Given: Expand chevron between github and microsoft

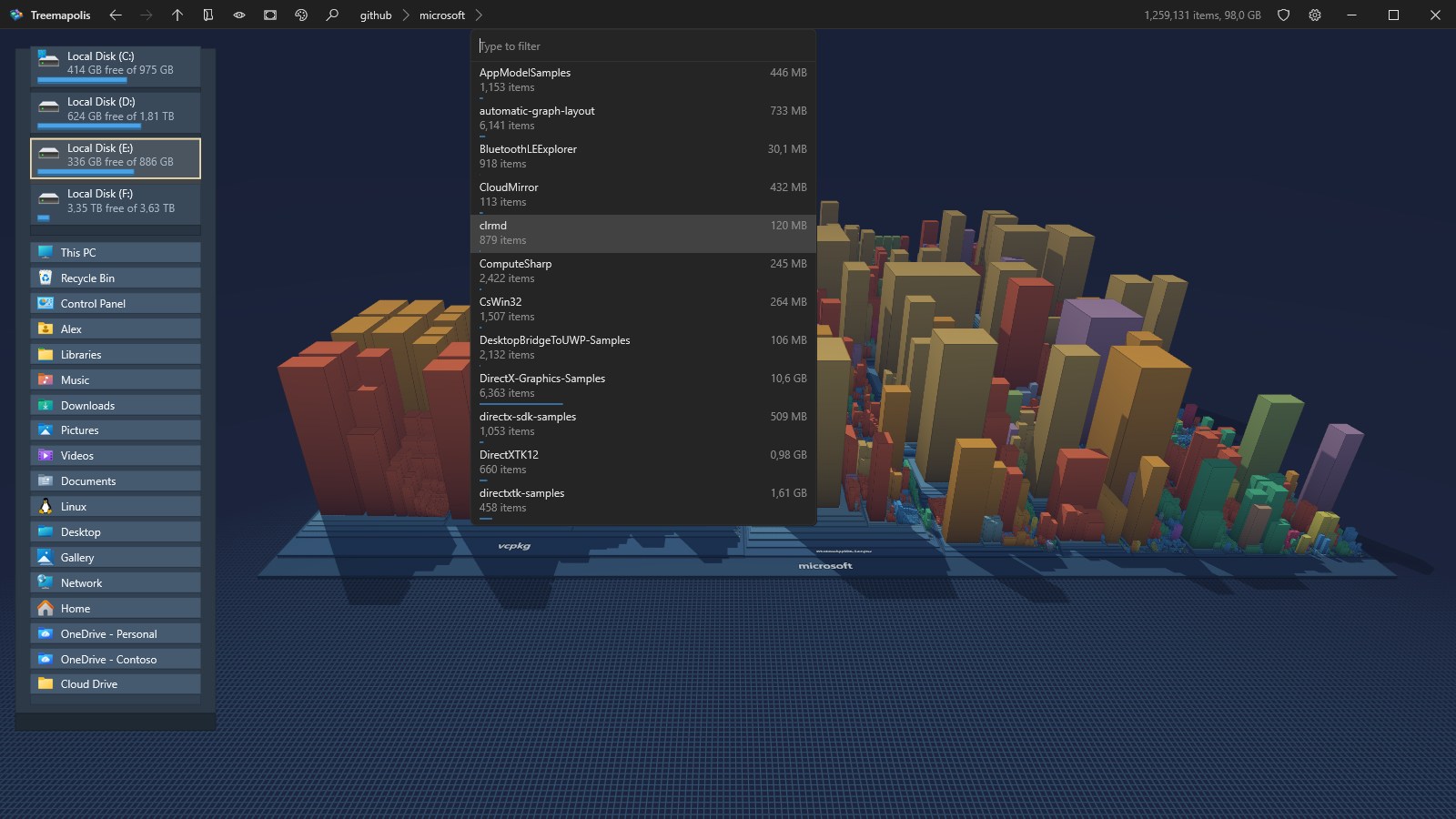Looking at the screenshot, I should 406,15.
